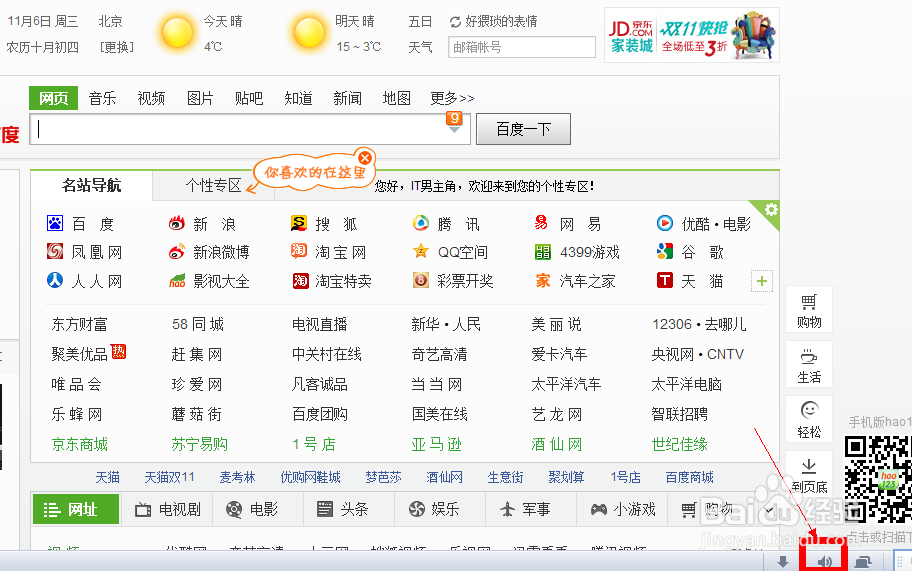The image size is (912, 571).
Task: Open 凤凰网 icon link
Action: click(x=55, y=251)
